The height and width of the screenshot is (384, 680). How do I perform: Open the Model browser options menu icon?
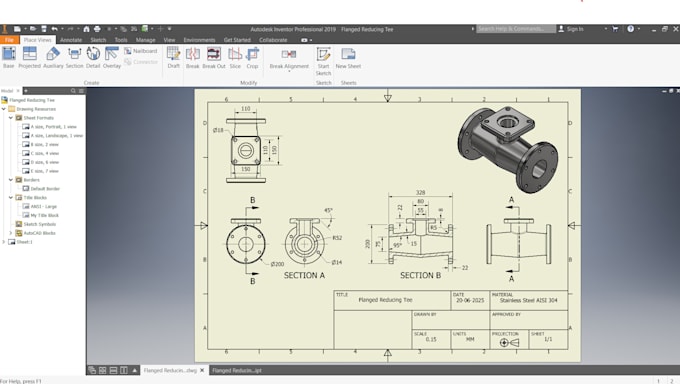point(81,91)
